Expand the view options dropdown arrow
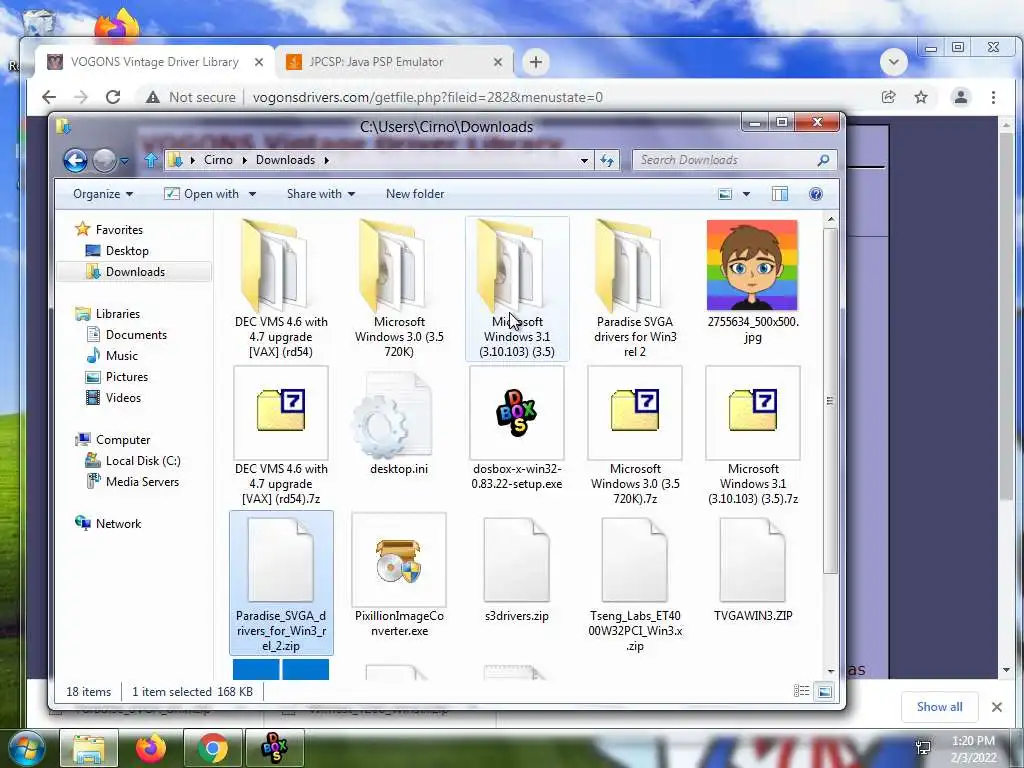Image resolution: width=1024 pixels, height=768 pixels. (x=746, y=194)
